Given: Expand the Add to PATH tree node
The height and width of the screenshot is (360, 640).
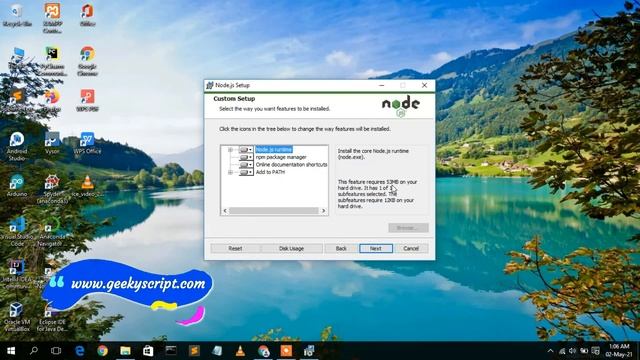Looking at the screenshot, I should (x=230, y=172).
